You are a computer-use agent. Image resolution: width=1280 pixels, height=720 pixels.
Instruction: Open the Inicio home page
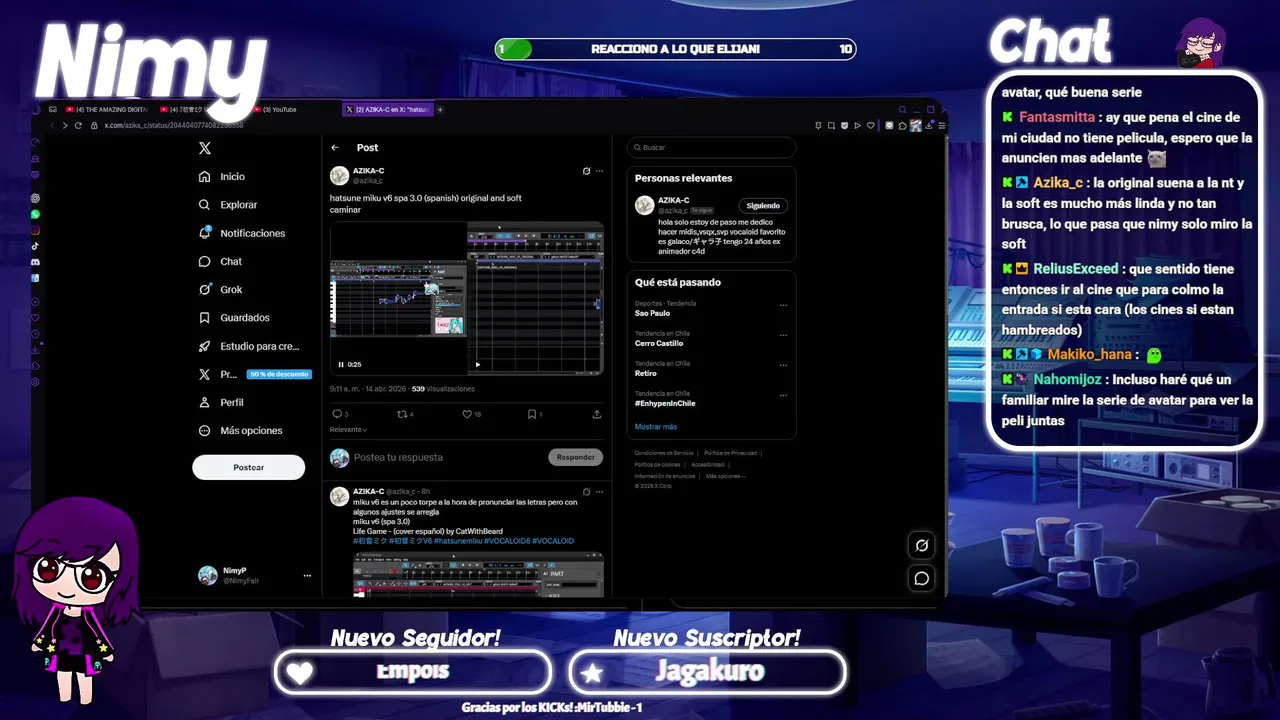(x=222, y=176)
